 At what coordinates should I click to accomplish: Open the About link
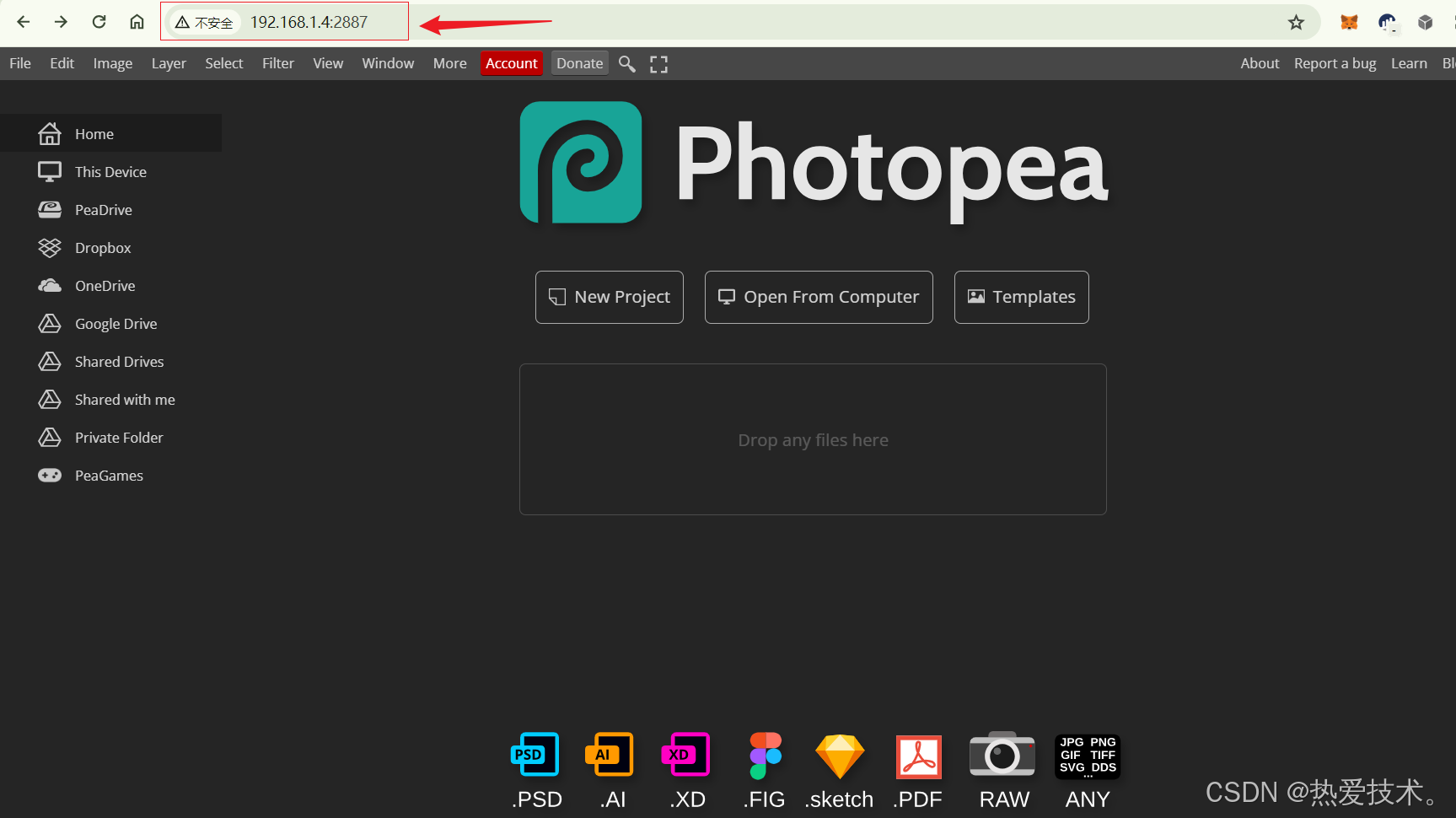(1260, 63)
